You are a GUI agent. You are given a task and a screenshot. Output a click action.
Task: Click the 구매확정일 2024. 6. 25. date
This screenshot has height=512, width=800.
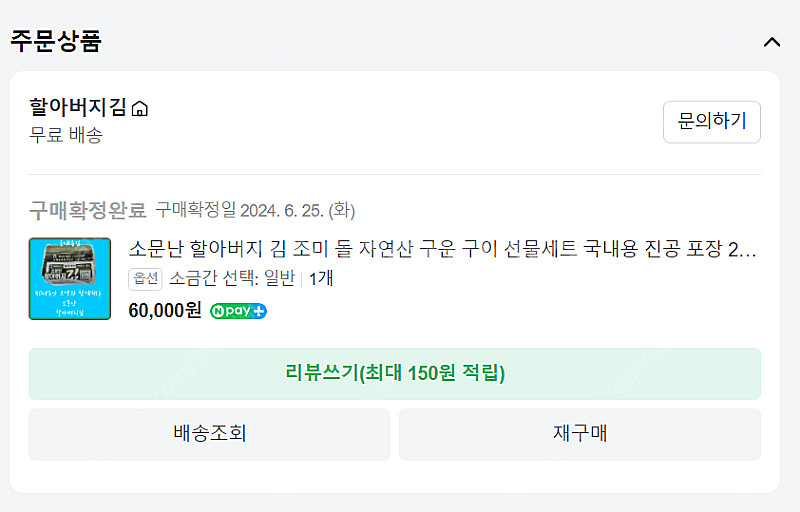coord(255,210)
